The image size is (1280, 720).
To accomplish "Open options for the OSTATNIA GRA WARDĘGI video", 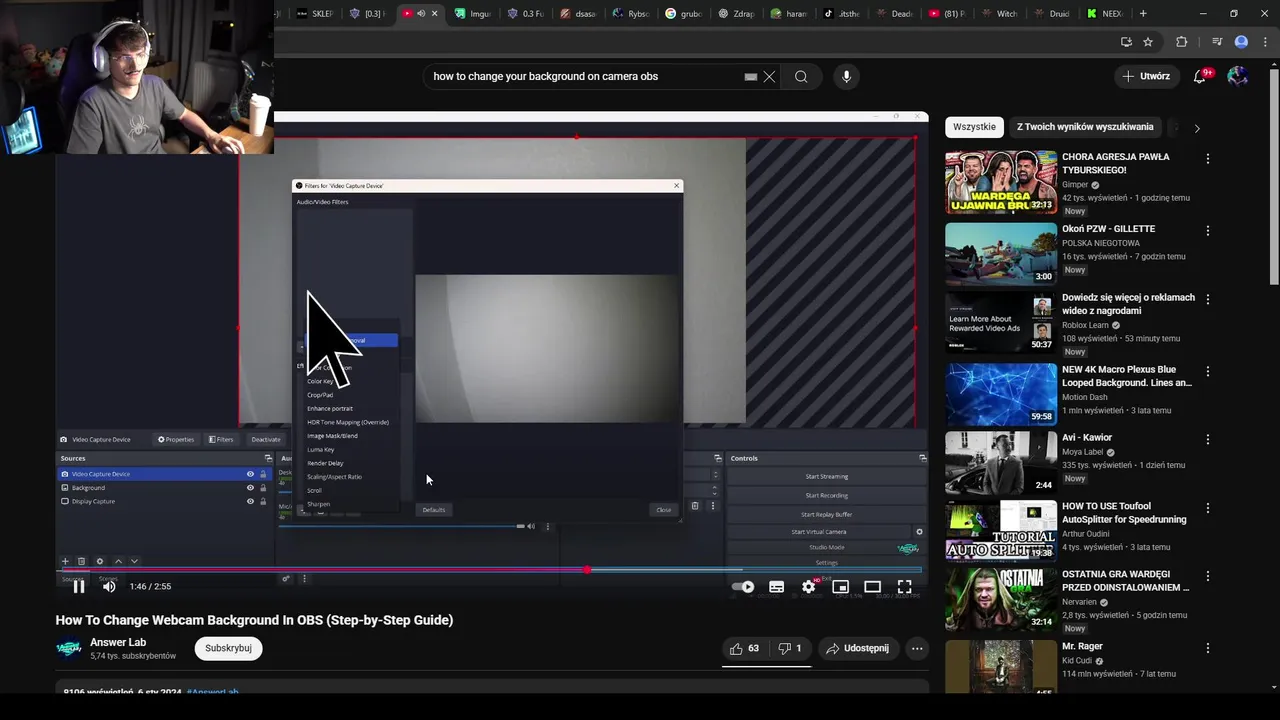I will tap(1207, 576).
